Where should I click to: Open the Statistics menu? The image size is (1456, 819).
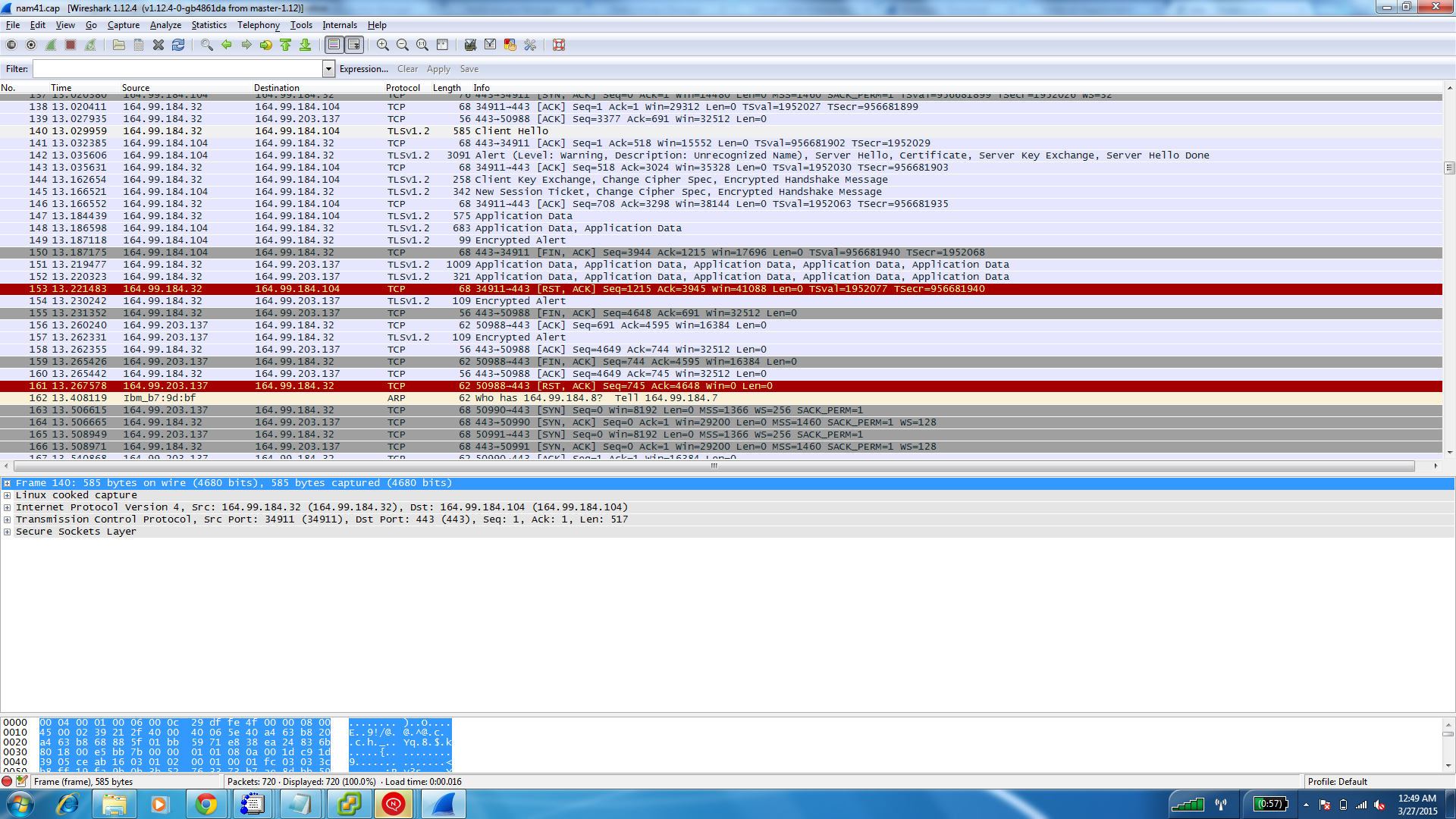tap(209, 25)
